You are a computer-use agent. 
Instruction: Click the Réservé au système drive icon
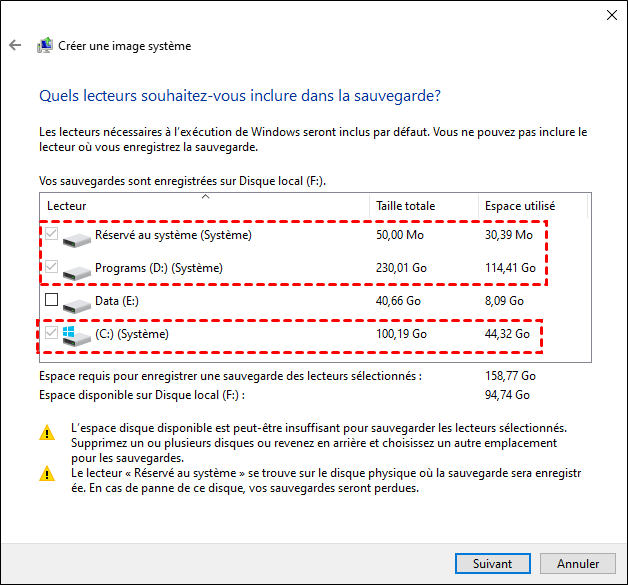click(x=76, y=239)
